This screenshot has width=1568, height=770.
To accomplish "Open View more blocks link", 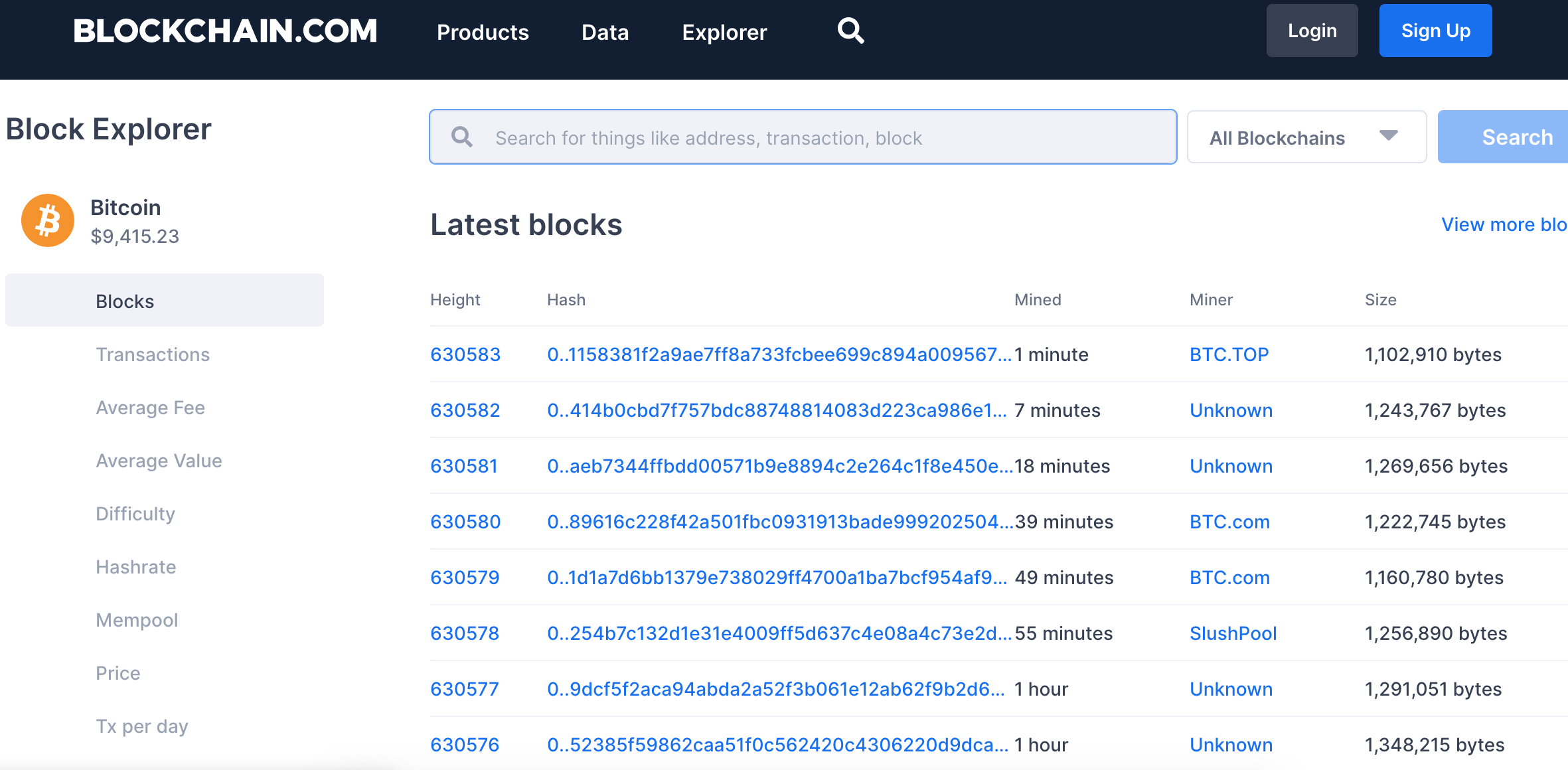I will coord(1504,224).
